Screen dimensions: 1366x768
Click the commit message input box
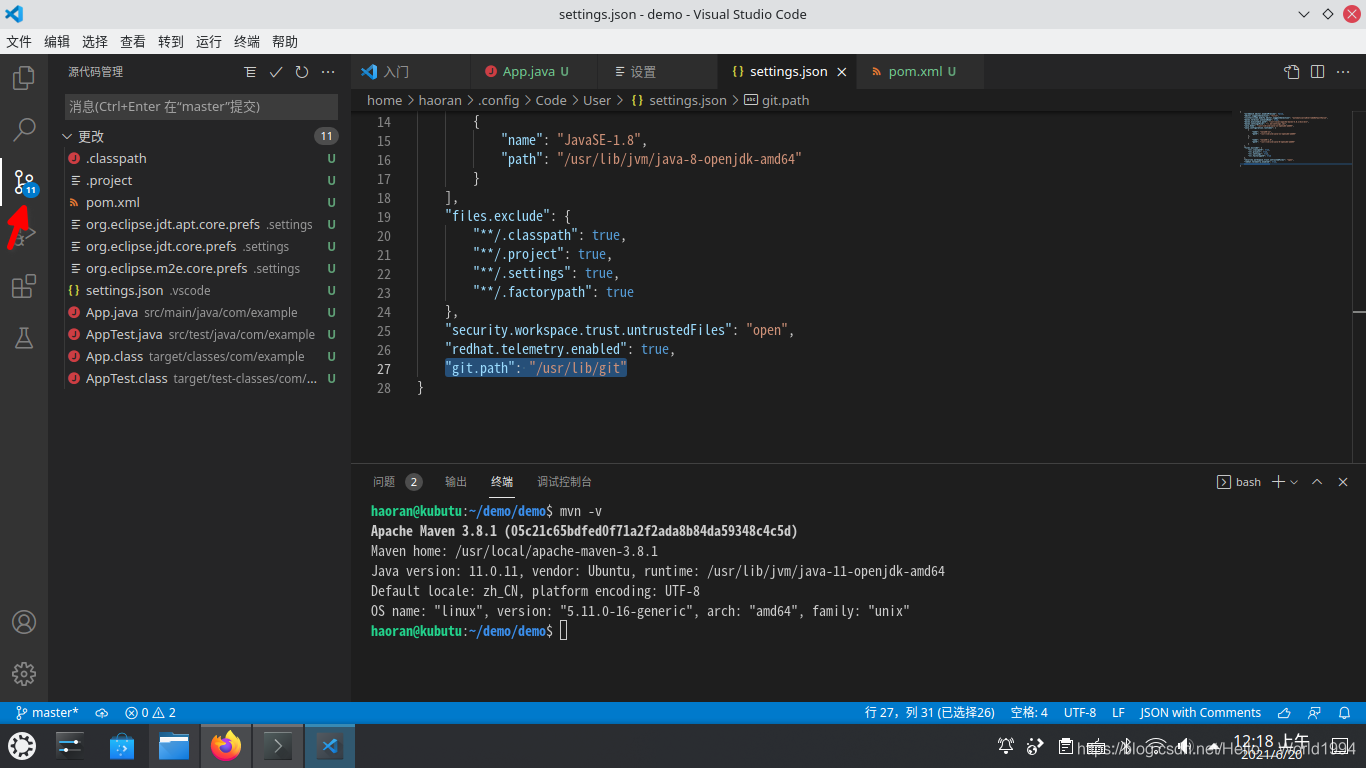click(x=201, y=106)
